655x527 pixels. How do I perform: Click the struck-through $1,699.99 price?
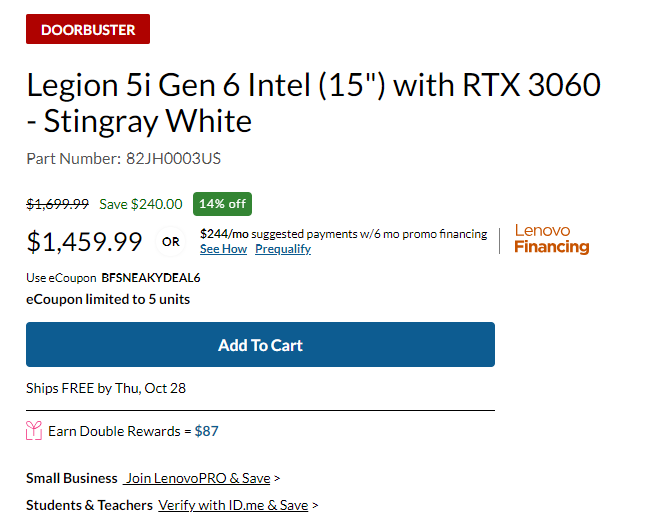point(58,204)
